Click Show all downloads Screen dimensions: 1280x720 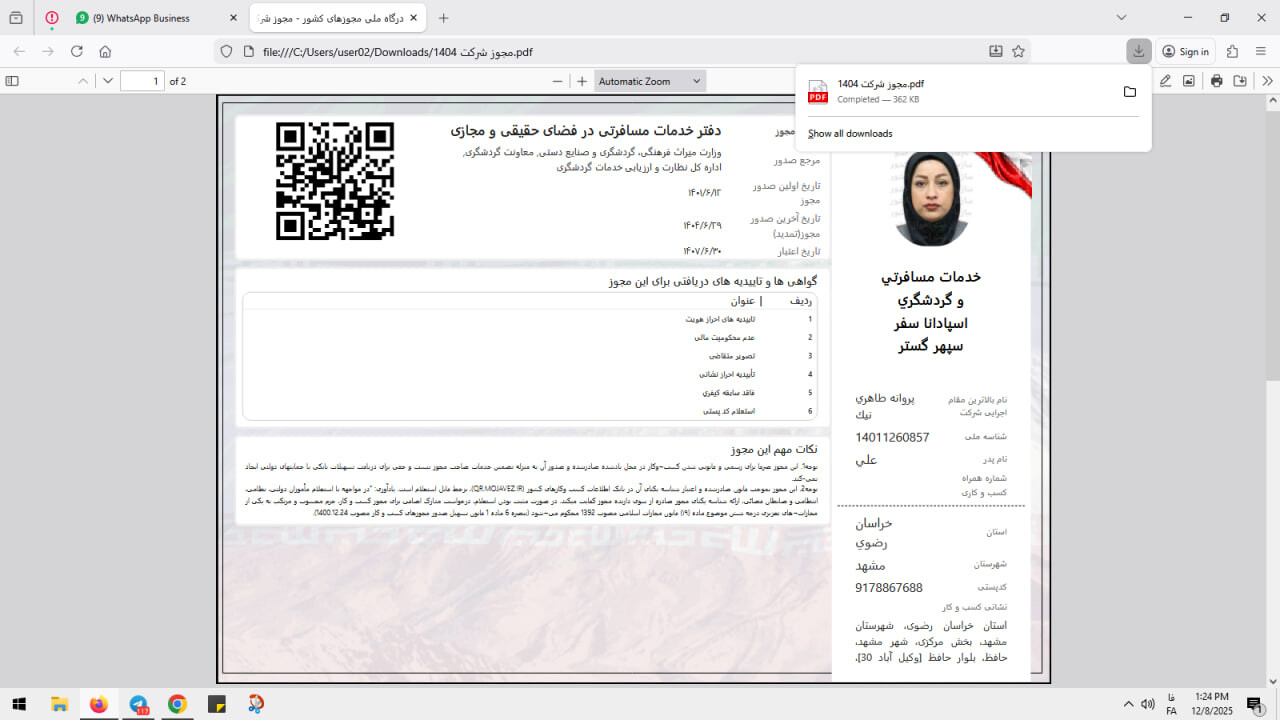tap(850, 134)
